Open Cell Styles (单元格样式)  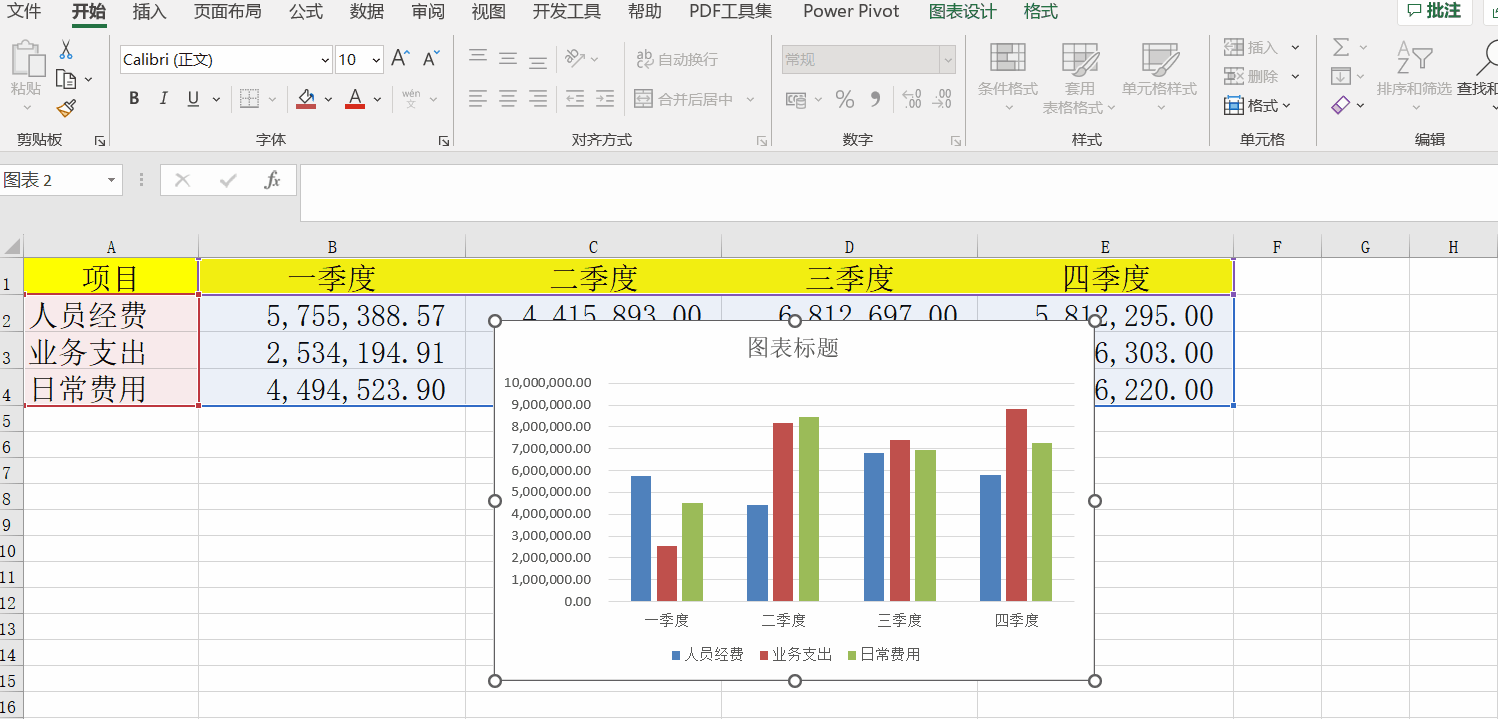click(x=1160, y=77)
